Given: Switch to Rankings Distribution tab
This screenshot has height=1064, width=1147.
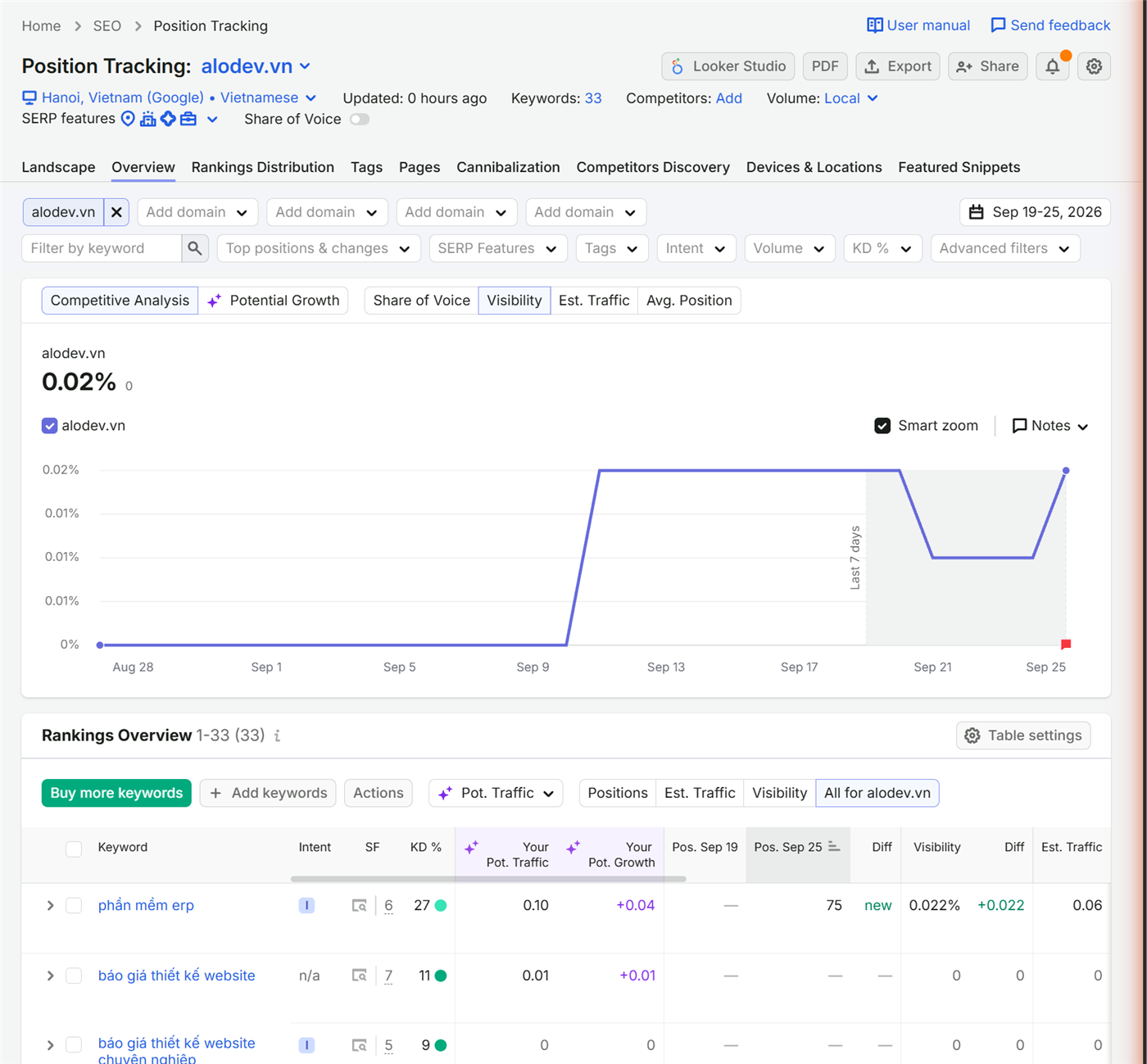Looking at the screenshot, I should (263, 167).
